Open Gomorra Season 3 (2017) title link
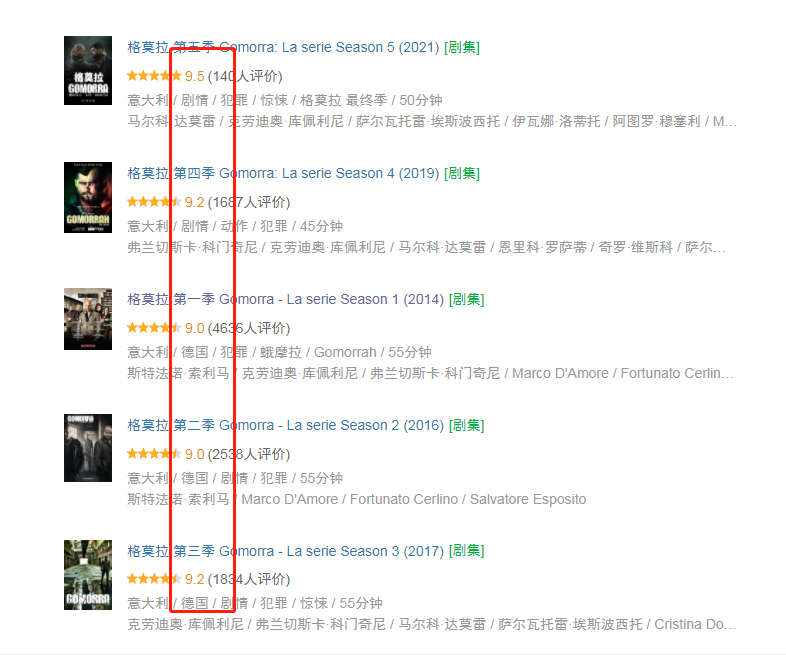 point(286,551)
